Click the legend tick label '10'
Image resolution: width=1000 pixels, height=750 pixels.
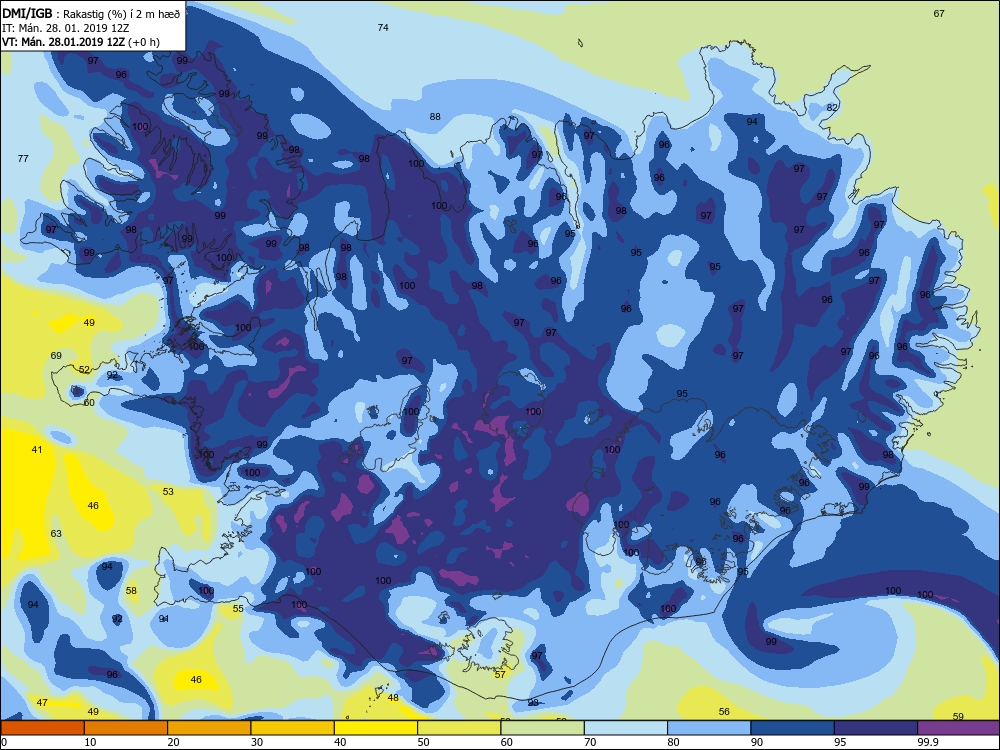point(91,742)
